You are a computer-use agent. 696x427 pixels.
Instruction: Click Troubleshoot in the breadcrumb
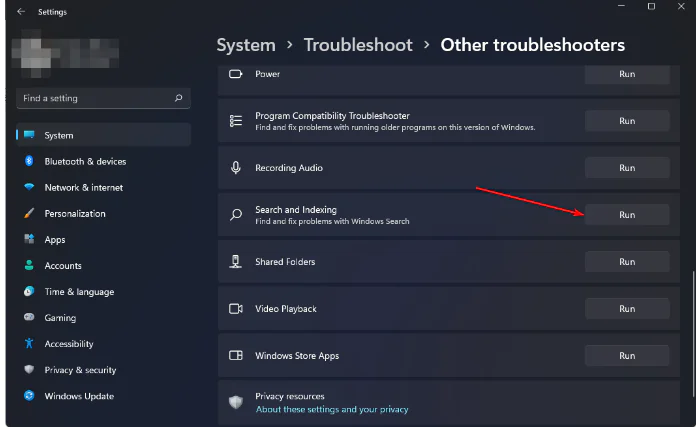pos(358,45)
